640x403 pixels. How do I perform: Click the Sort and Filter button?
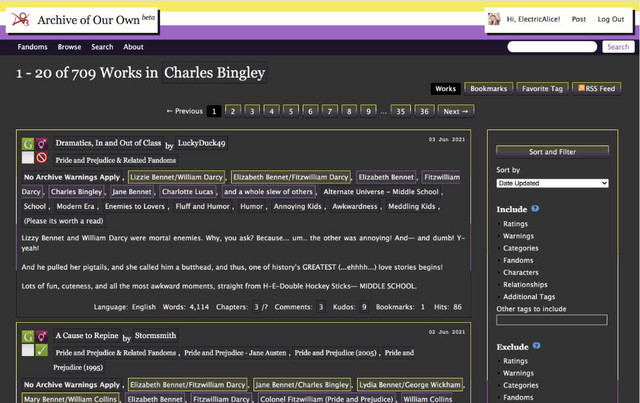coord(552,152)
